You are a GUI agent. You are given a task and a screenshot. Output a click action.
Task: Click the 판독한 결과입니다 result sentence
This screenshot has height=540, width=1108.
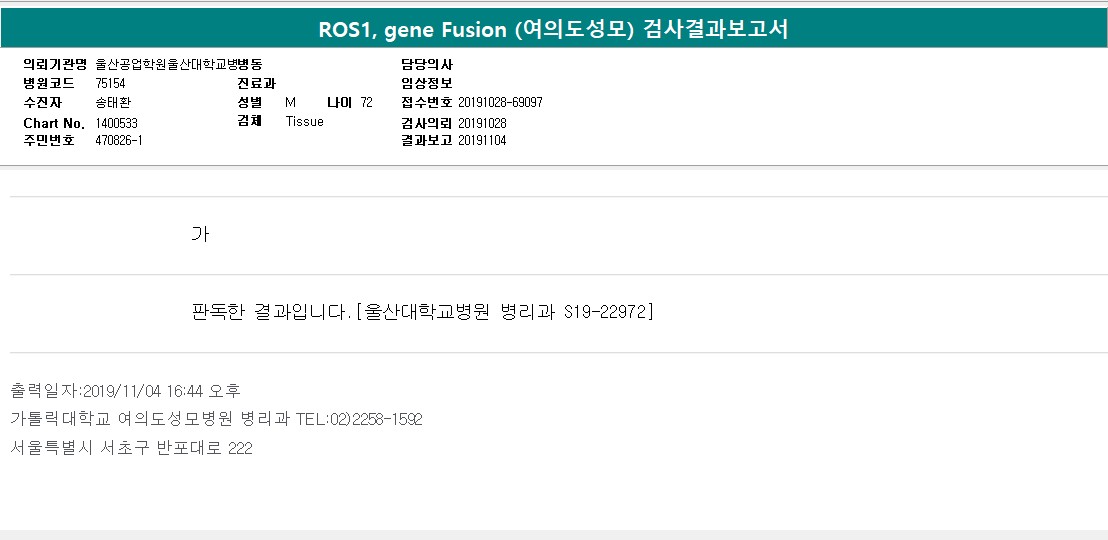[x=421, y=312]
